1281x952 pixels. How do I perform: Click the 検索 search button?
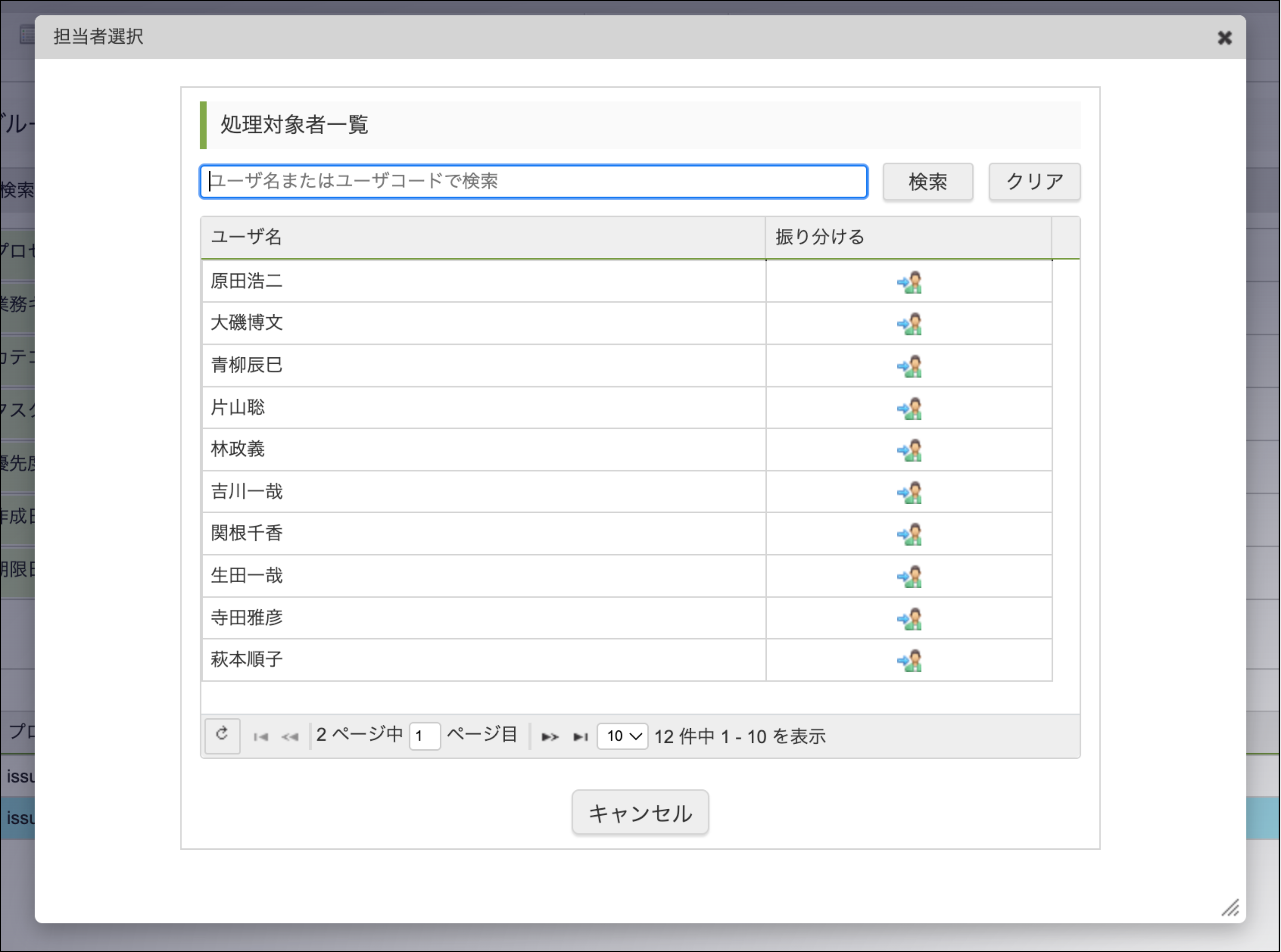click(x=927, y=182)
